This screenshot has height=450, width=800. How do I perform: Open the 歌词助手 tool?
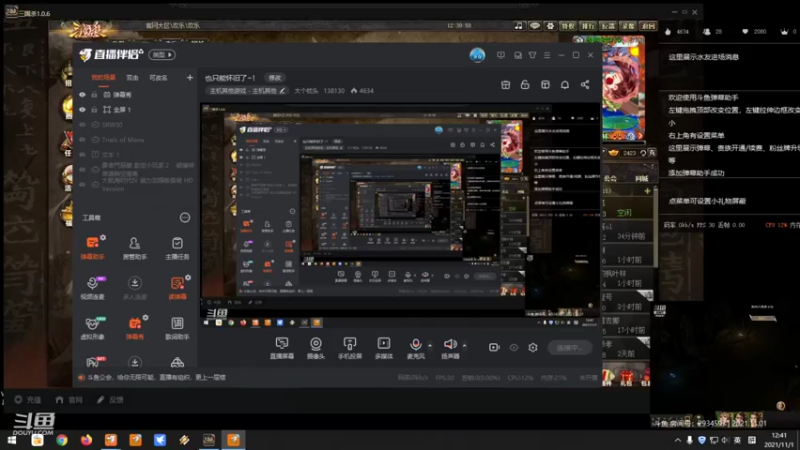tap(177, 329)
